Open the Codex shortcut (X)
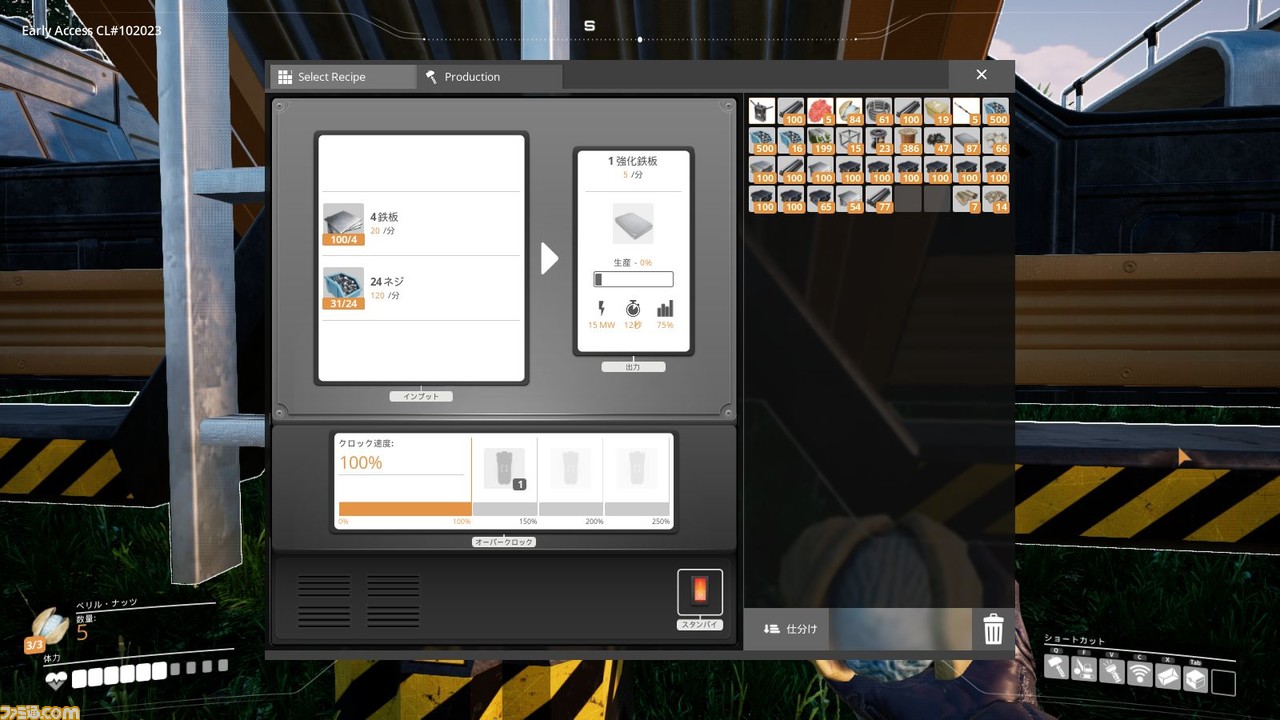Image resolution: width=1280 pixels, height=720 pixels. [1167, 677]
